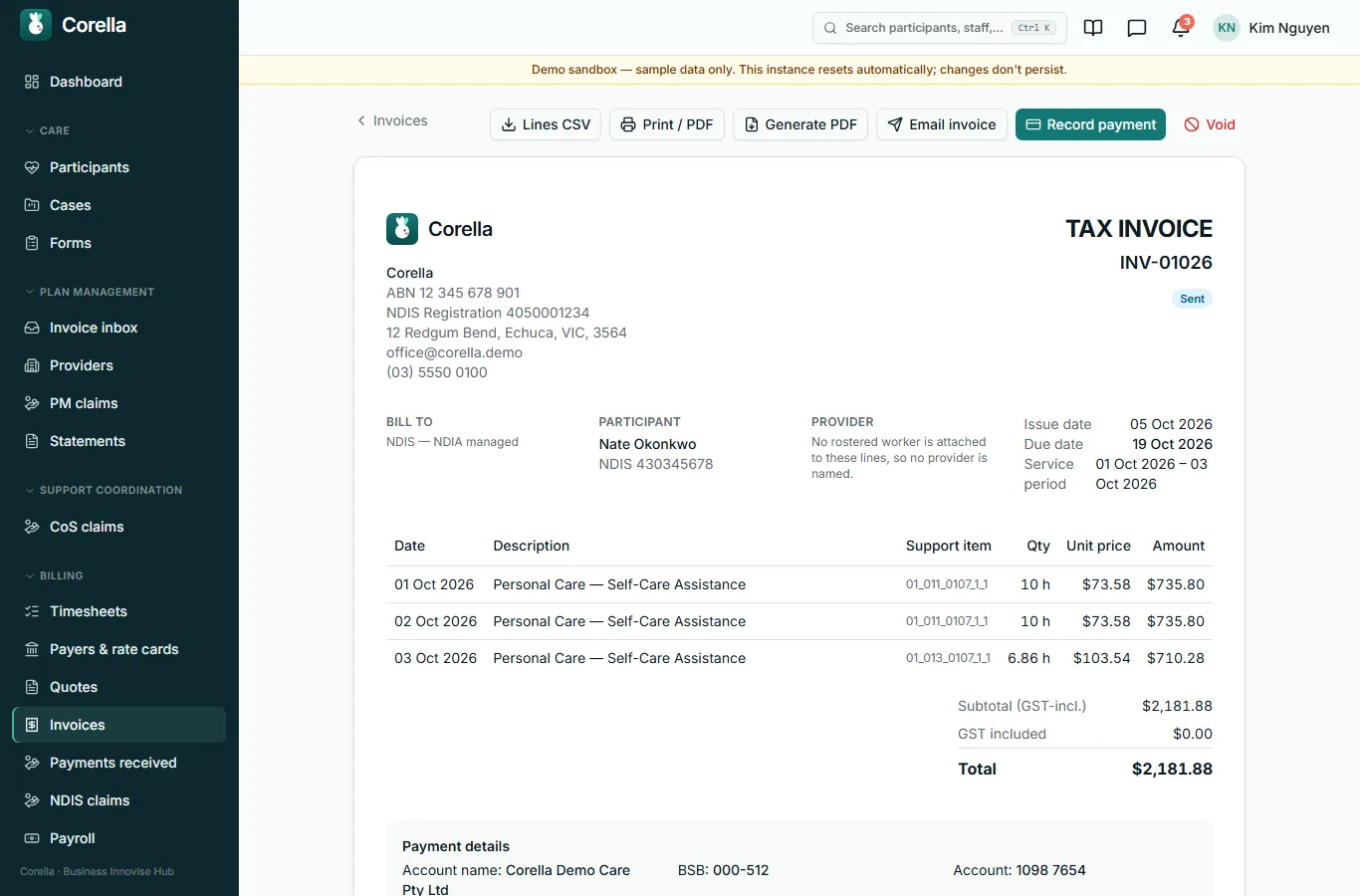Open Payers & rate cards
This screenshot has height=896, width=1360.
tap(119, 649)
